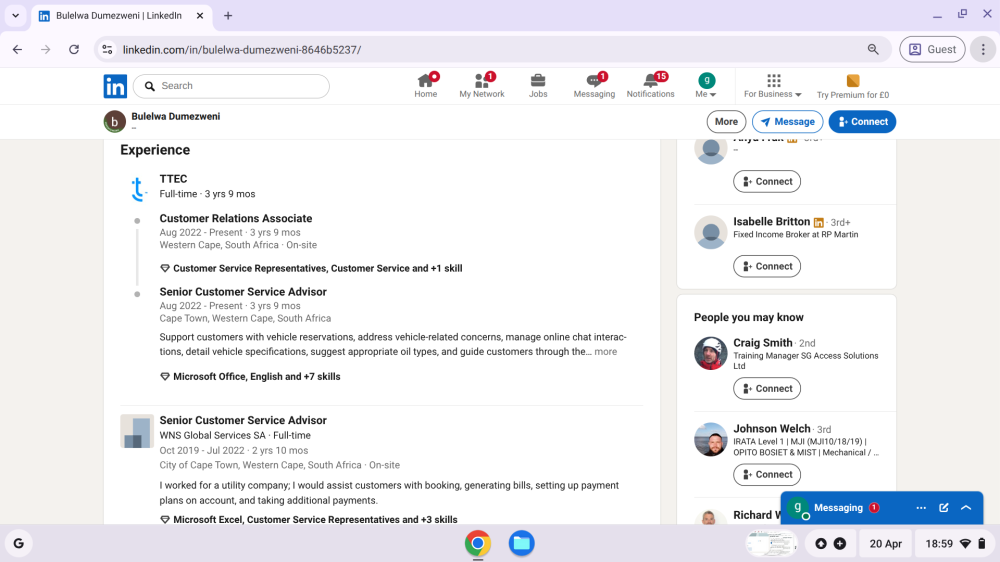The height and width of the screenshot is (562, 1000).
Task: Open a new tab with the plus button
Action: [x=228, y=15]
